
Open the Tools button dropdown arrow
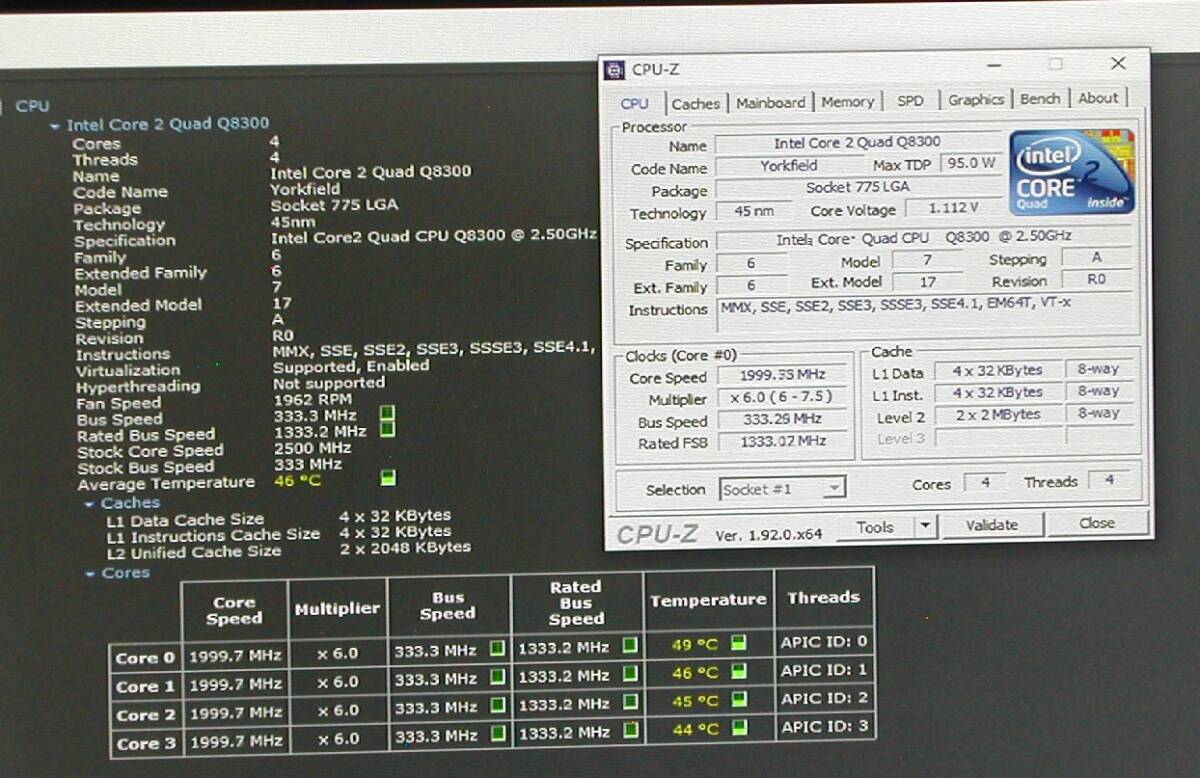[925, 525]
